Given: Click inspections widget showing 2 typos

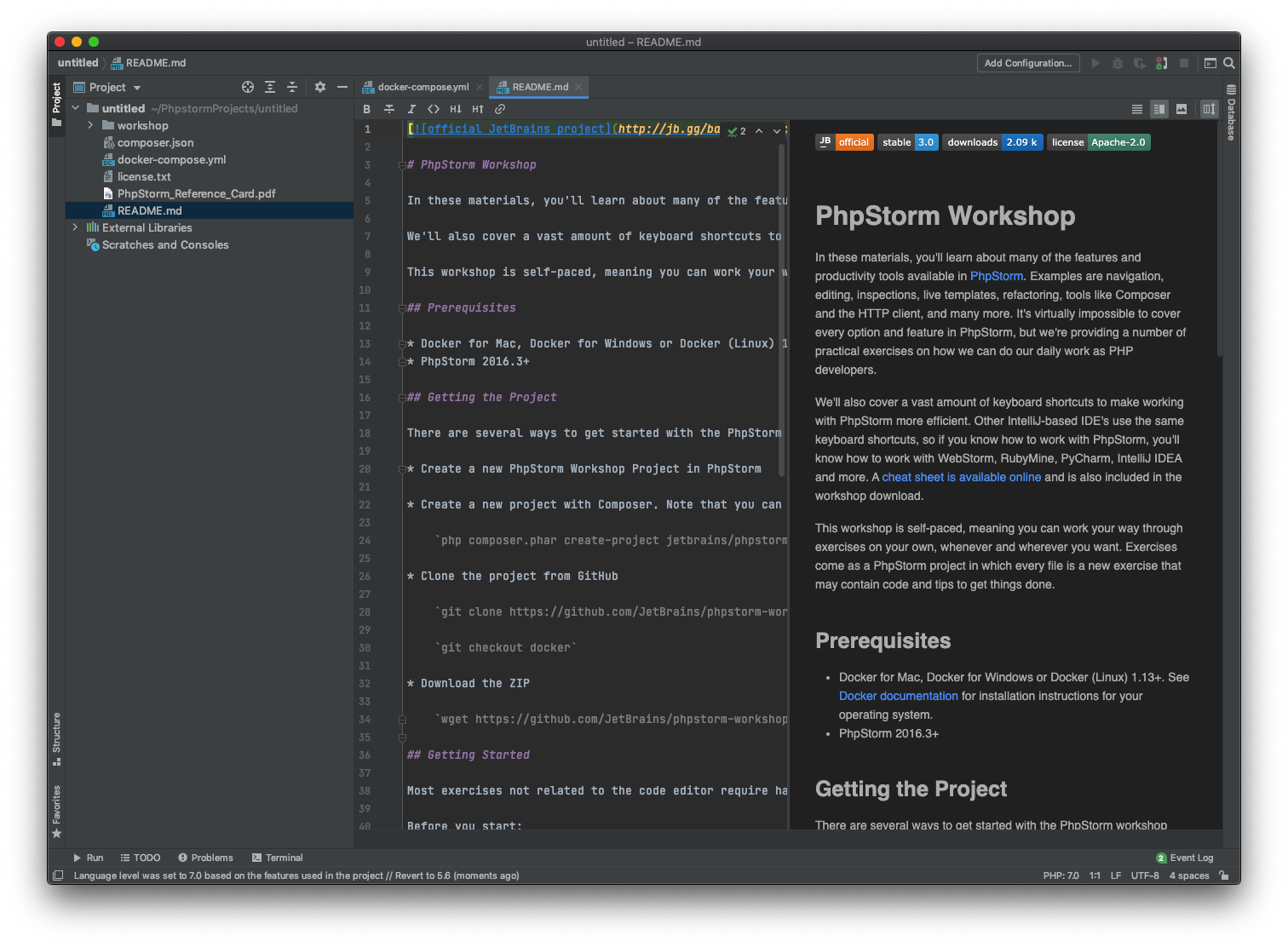Looking at the screenshot, I should pyautogui.click(x=737, y=131).
